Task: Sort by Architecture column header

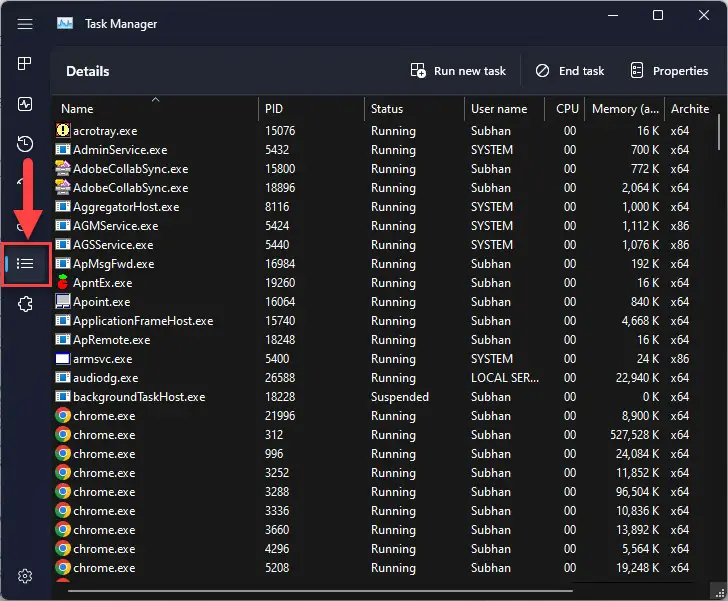Action: pyautogui.click(x=690, y=109)
